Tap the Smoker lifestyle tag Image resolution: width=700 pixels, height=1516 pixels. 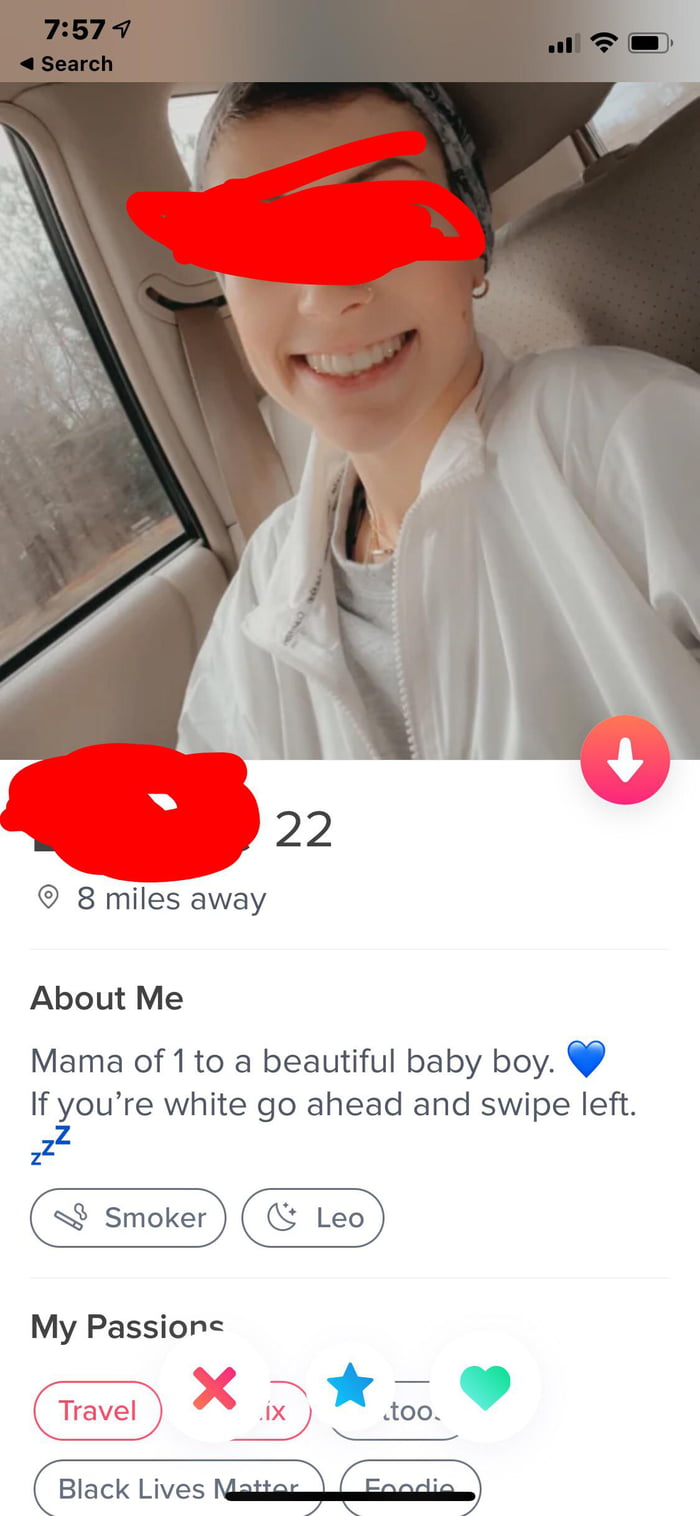click(x=128, y=1217)
